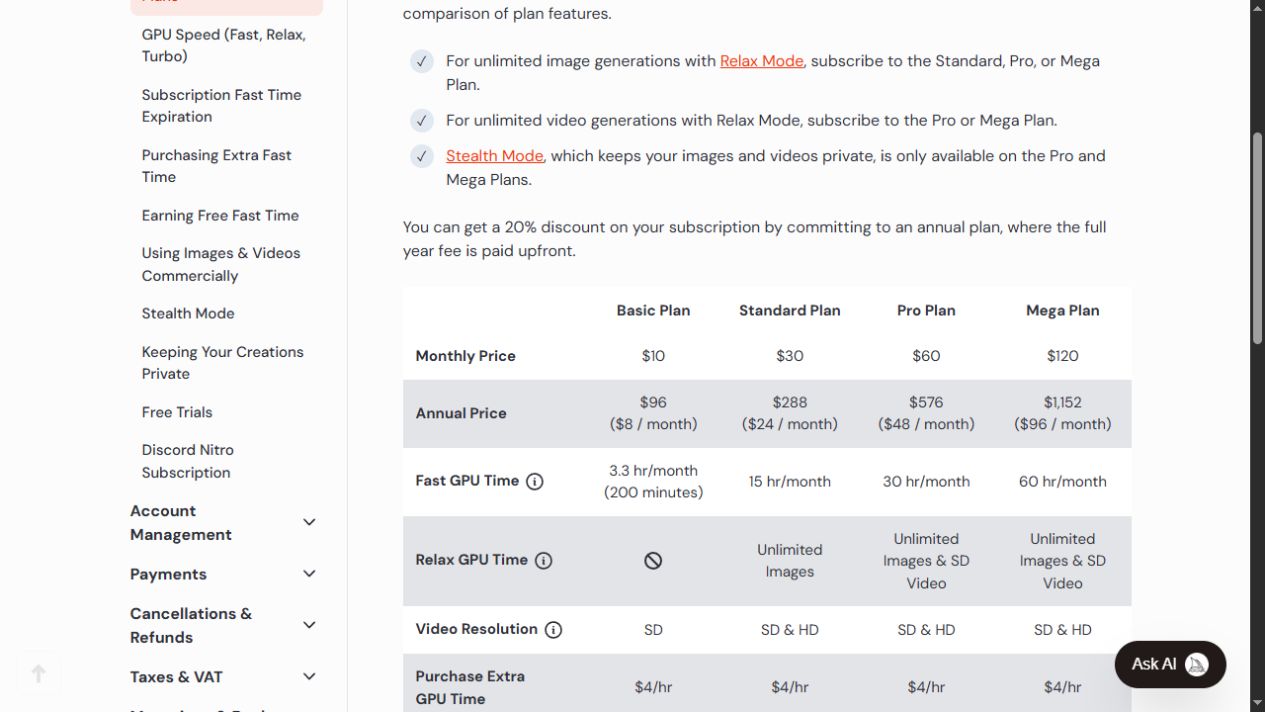The height and width of the screenshot is (712, 1265).
Task: Click the Fast GPU Time info icon
Action: (x=535, y=481)
